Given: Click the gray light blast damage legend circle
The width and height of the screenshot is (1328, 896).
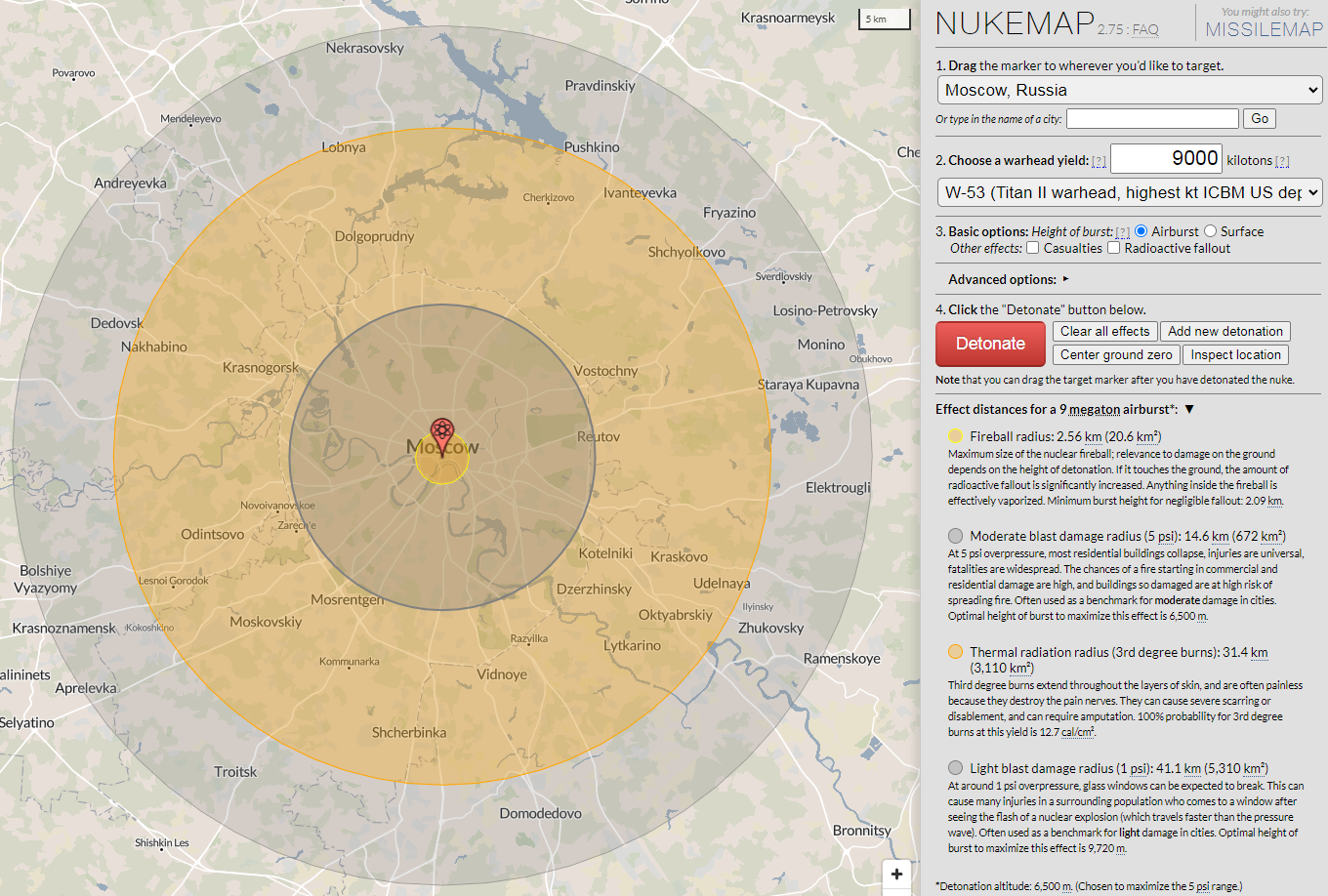Looking at the screenshot, I should point(955,768).
